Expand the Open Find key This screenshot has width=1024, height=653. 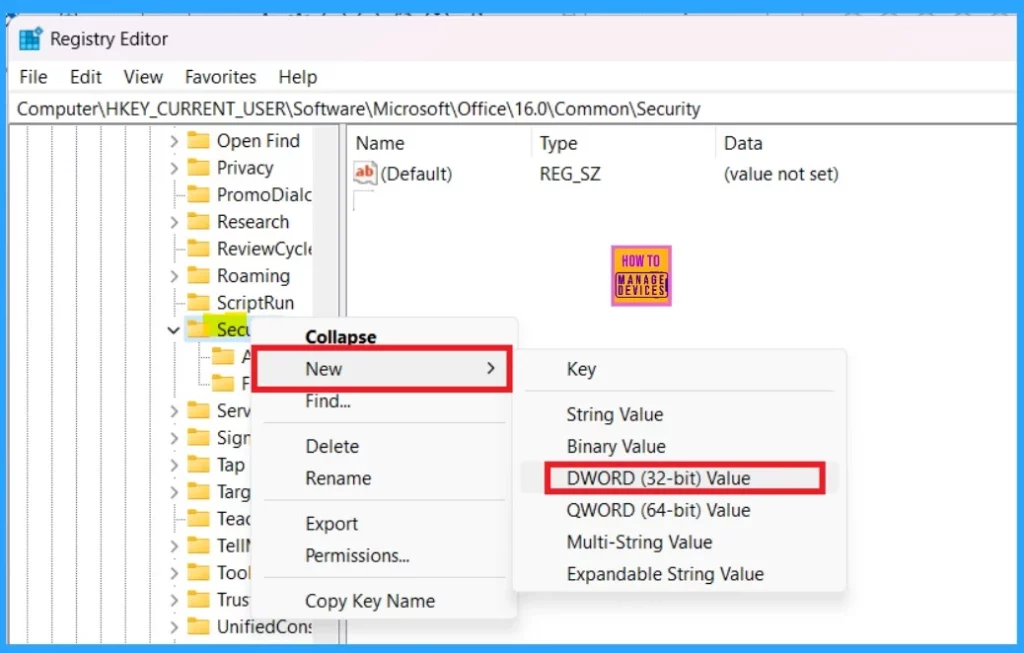click(174, 141)
